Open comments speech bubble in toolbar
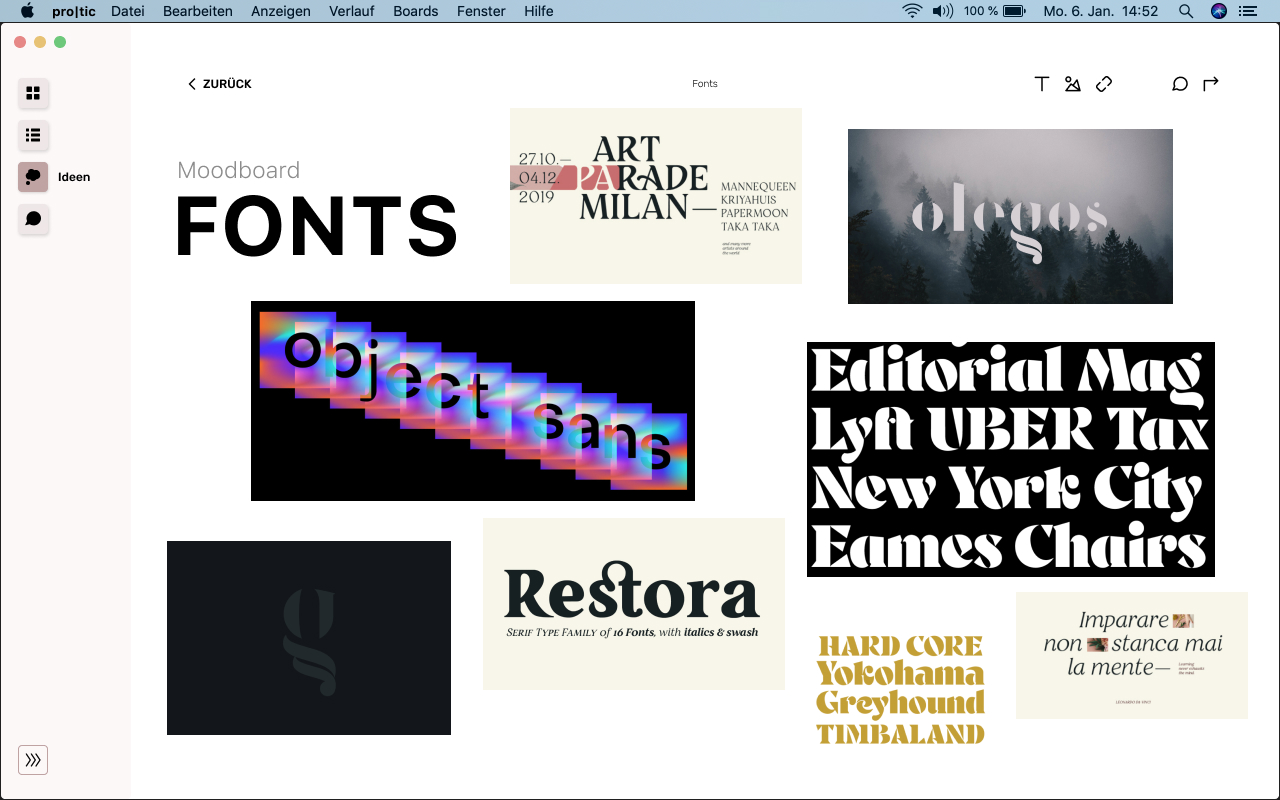Screen dimensions: 1280x800 point(1180,84)
